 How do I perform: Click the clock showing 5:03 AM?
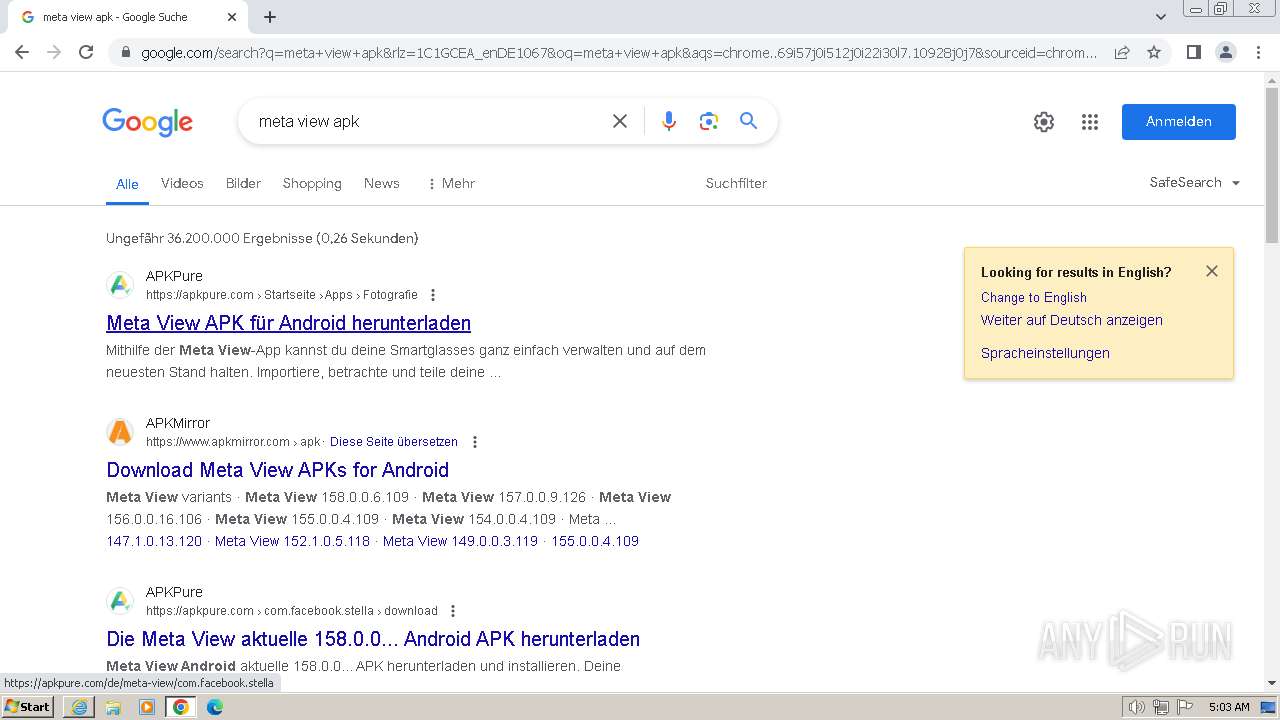[1229, 707]
